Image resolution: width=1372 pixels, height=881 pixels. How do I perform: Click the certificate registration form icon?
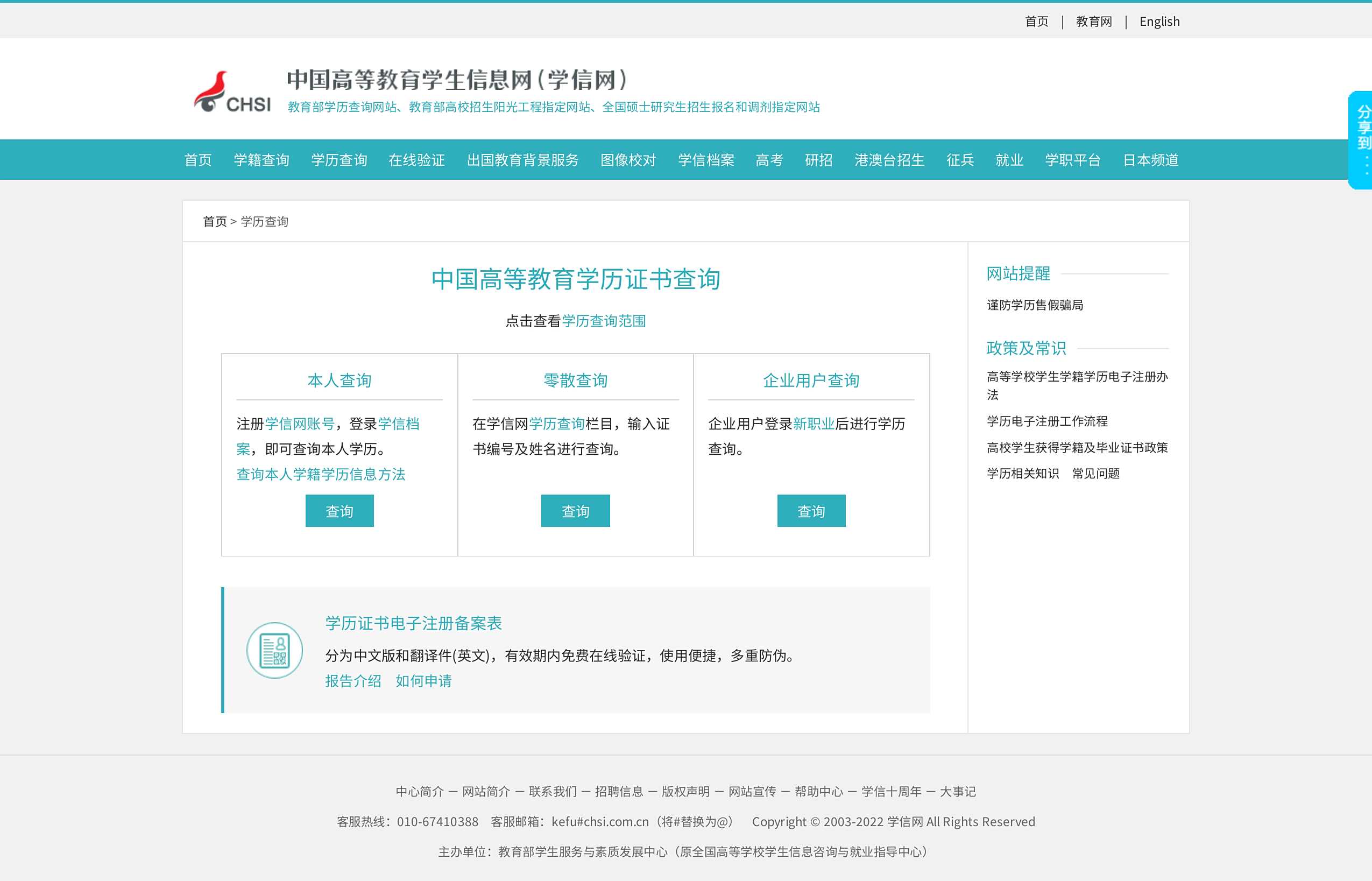click(274, 651)
